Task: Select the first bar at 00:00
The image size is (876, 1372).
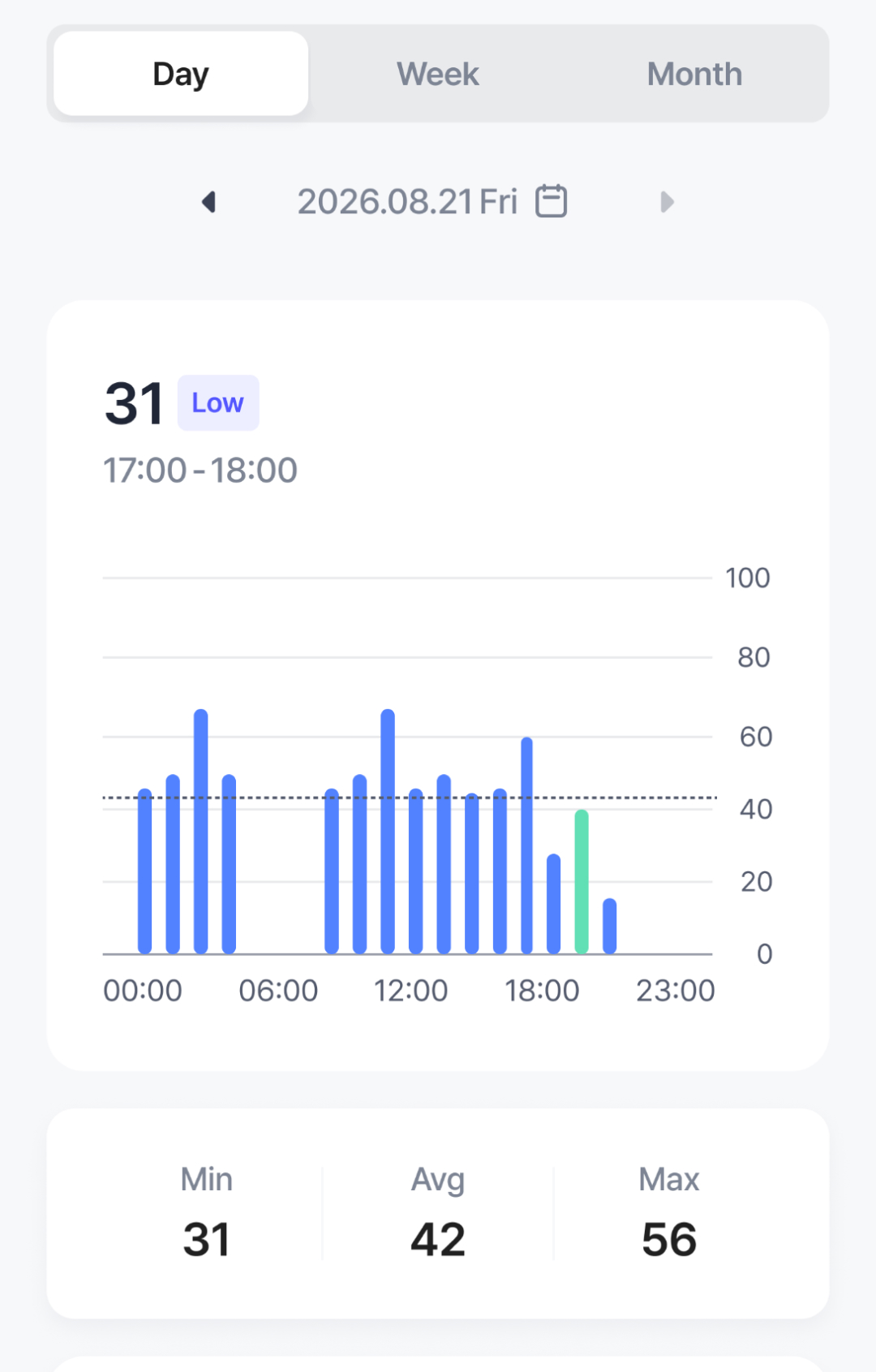Action: 145,871
